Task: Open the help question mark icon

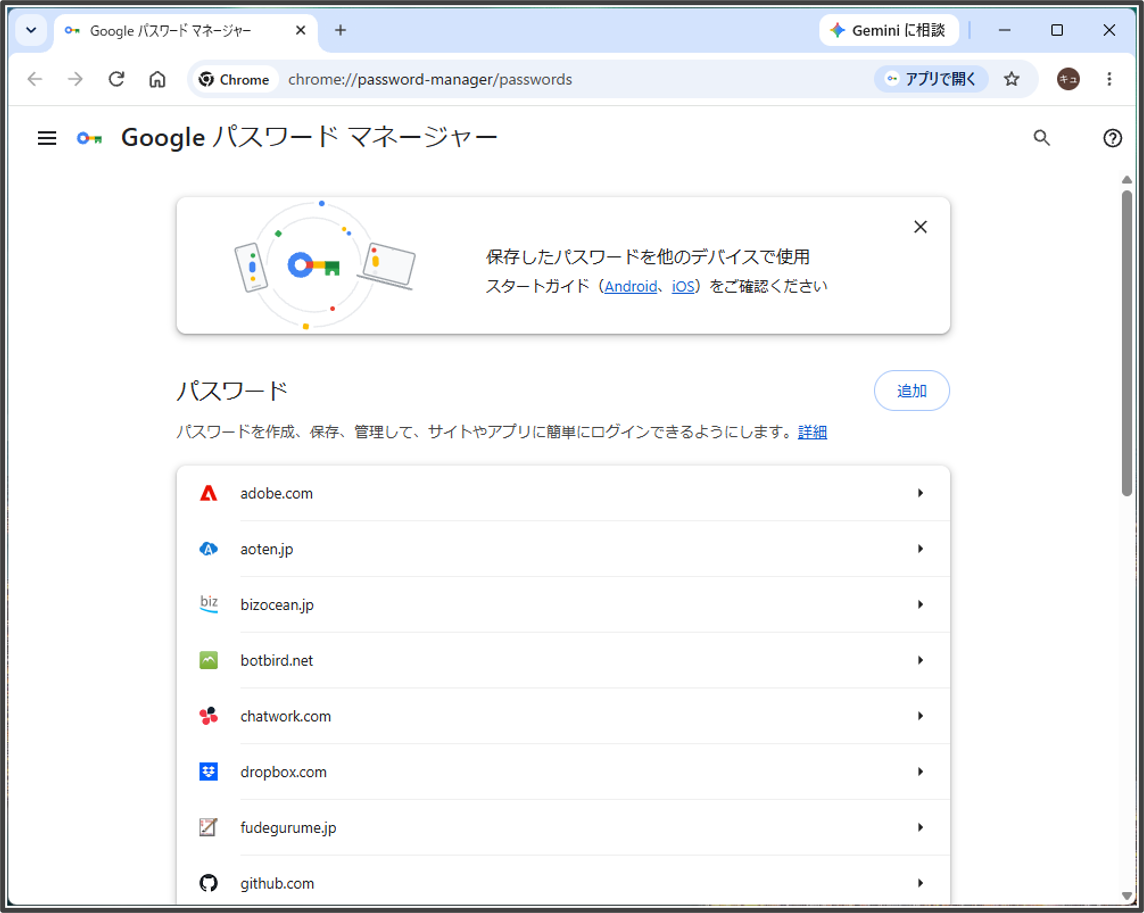Action: click(x=1112, y=138)
